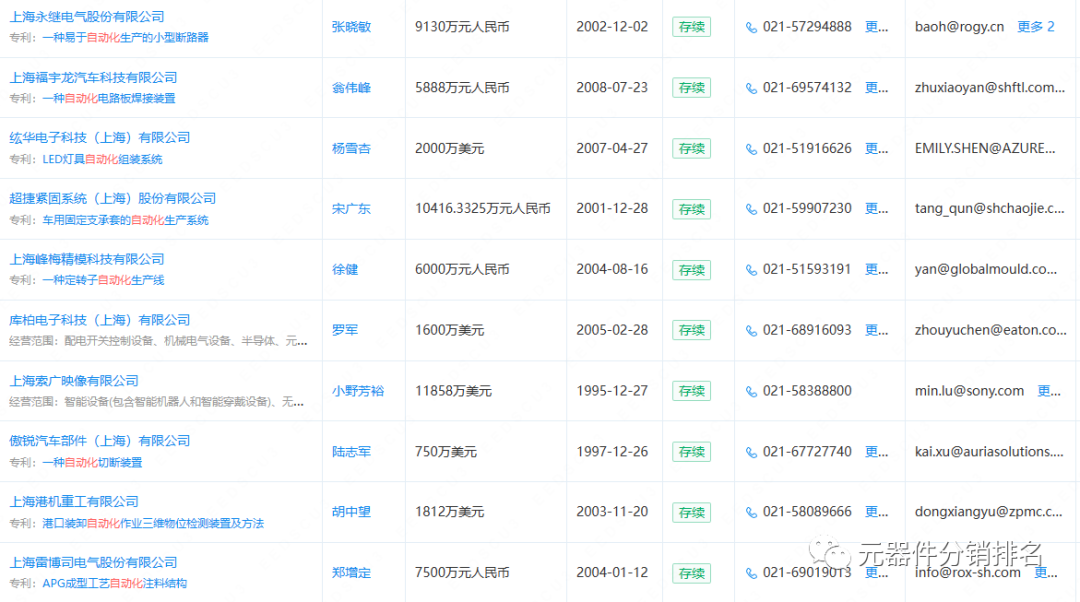Click date 2008-07-23
This screenshot has height=602, width=1080.
coord(612,87)
